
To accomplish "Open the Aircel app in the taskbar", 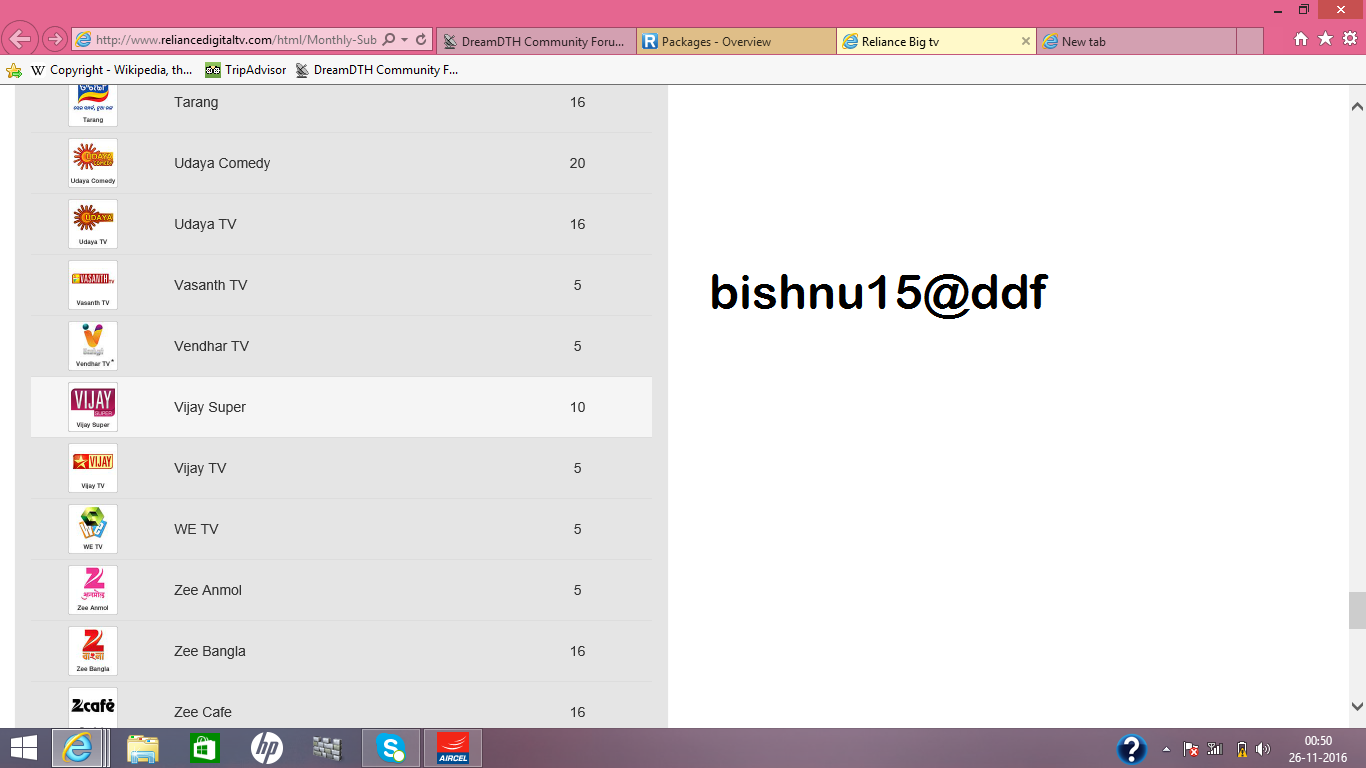I will click(453, 748).
